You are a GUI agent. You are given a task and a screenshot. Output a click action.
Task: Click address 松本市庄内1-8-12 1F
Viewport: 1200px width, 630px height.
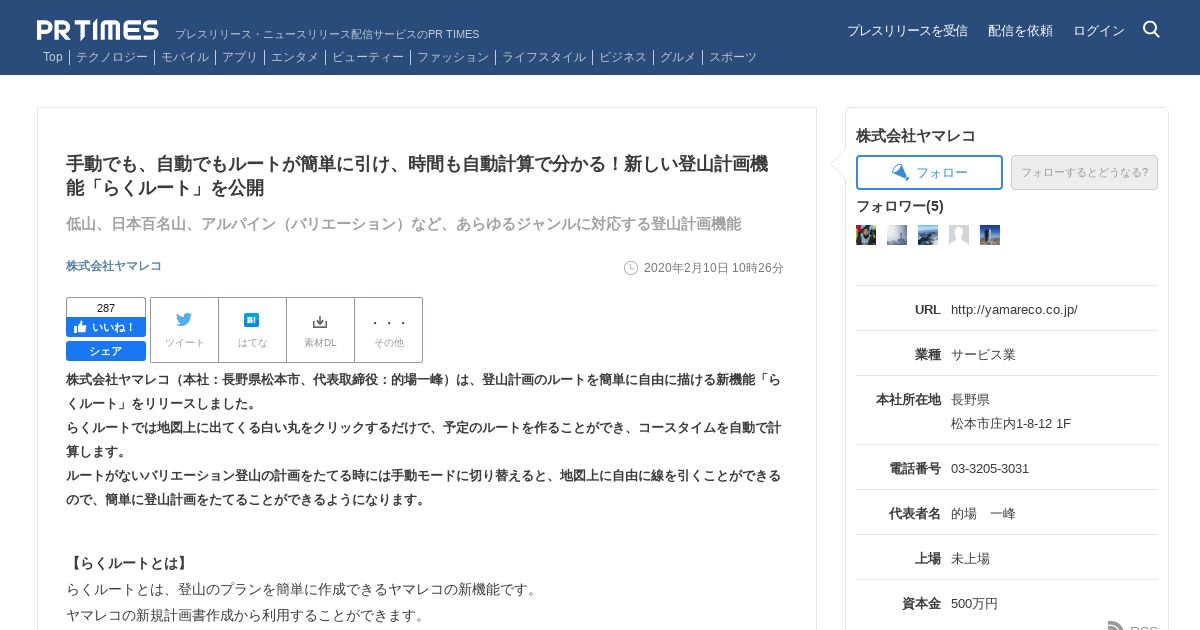pos(1011,424)
